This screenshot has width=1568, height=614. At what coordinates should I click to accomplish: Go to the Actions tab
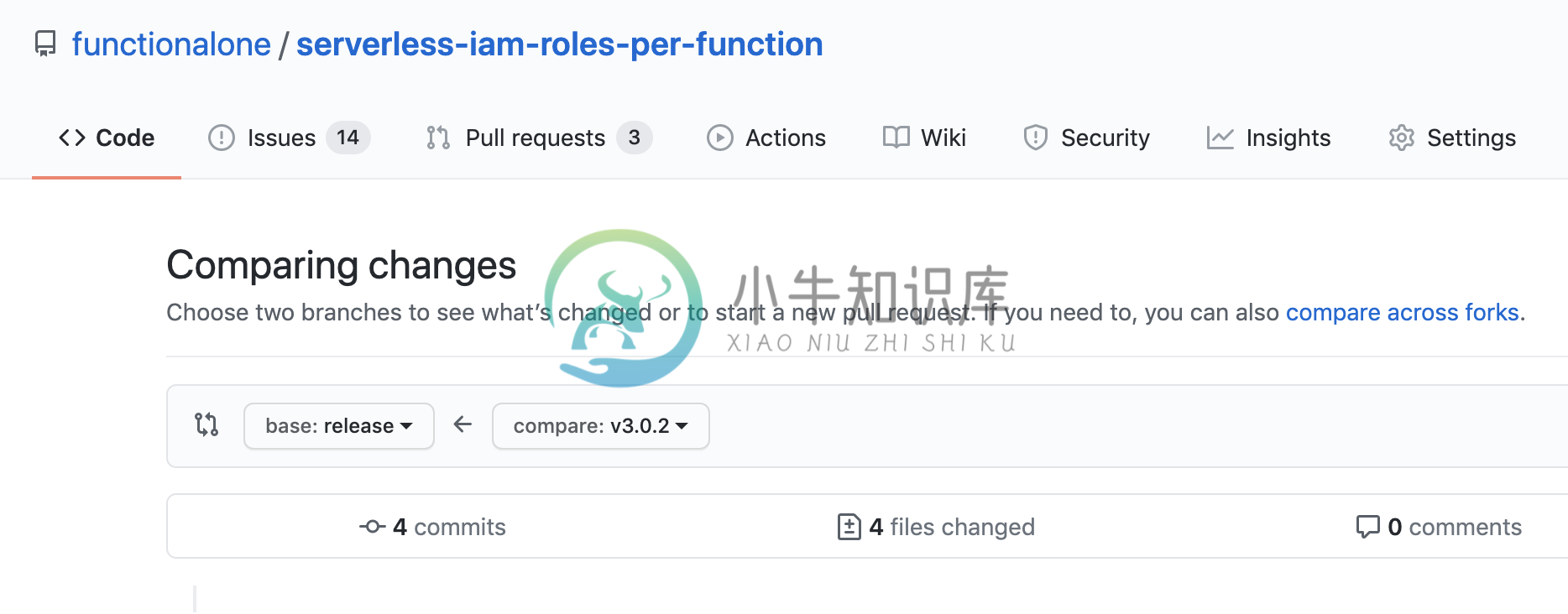tap(766, 138)
